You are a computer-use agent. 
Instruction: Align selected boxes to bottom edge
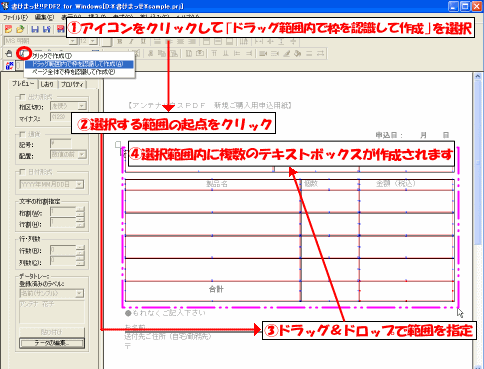point(226,53)
